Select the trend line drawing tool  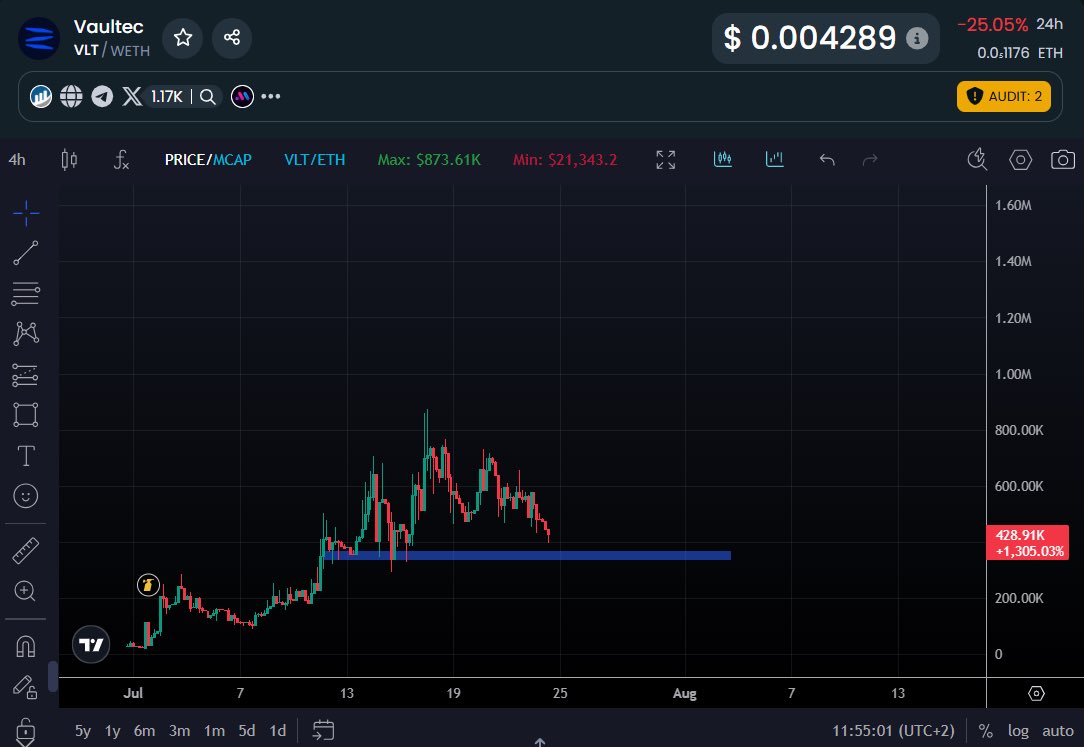point(26,253)
